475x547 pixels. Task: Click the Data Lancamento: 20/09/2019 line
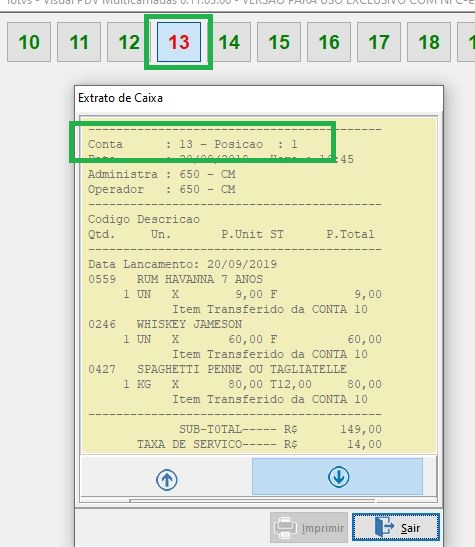[182, 264]
